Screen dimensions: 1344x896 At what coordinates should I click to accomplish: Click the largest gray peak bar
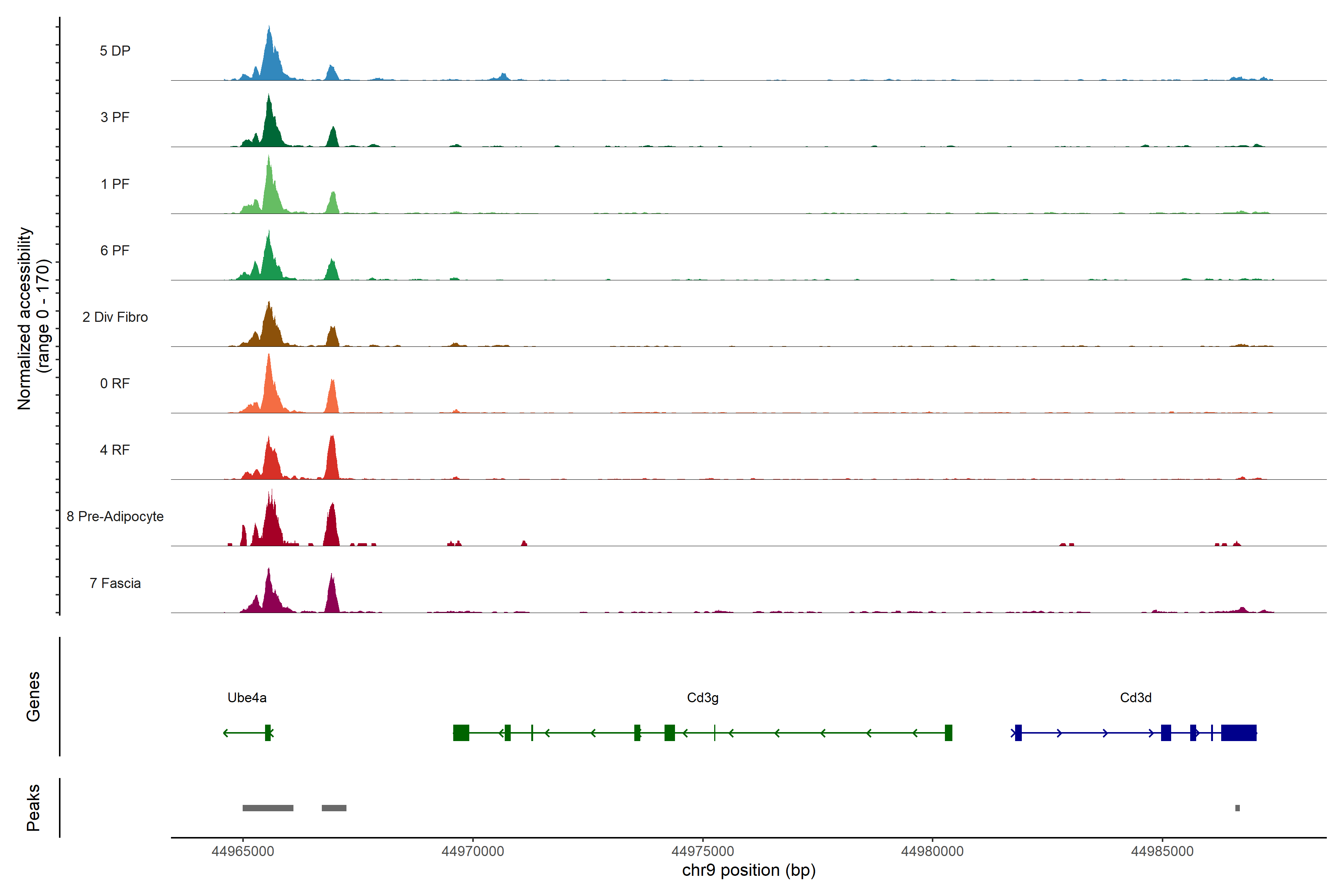pyautogui.click(x=267, y=808)
